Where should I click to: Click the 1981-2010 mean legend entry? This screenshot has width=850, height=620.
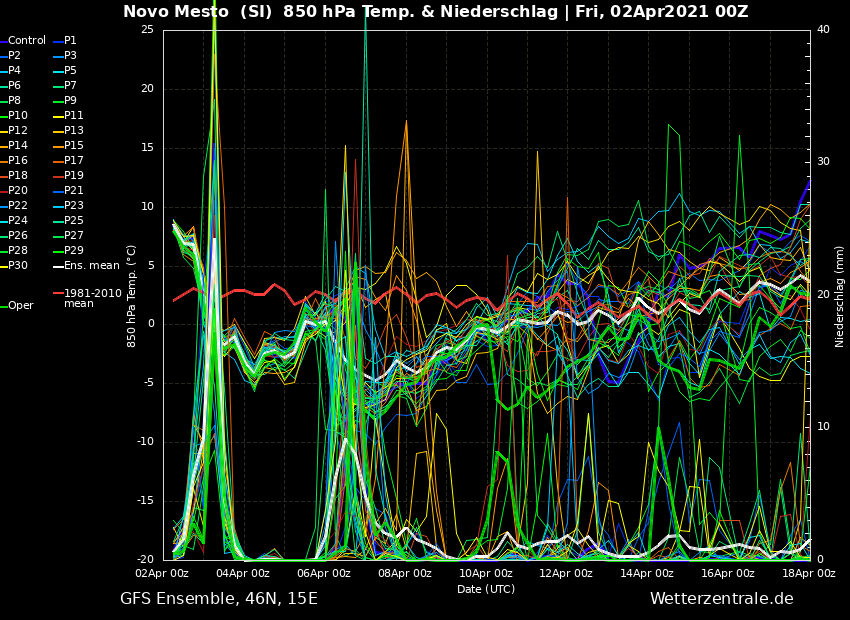click(x=92, y=299)
